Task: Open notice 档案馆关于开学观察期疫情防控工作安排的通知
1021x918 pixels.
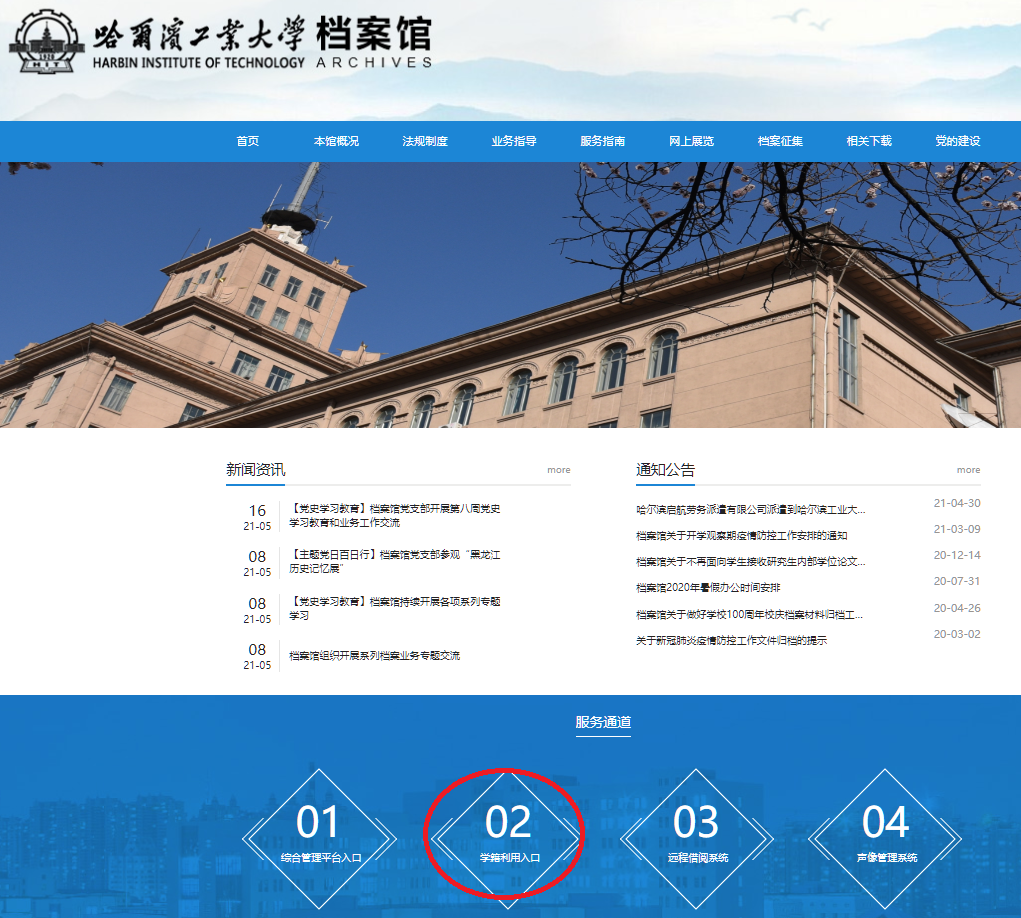Action: (742, 536)
